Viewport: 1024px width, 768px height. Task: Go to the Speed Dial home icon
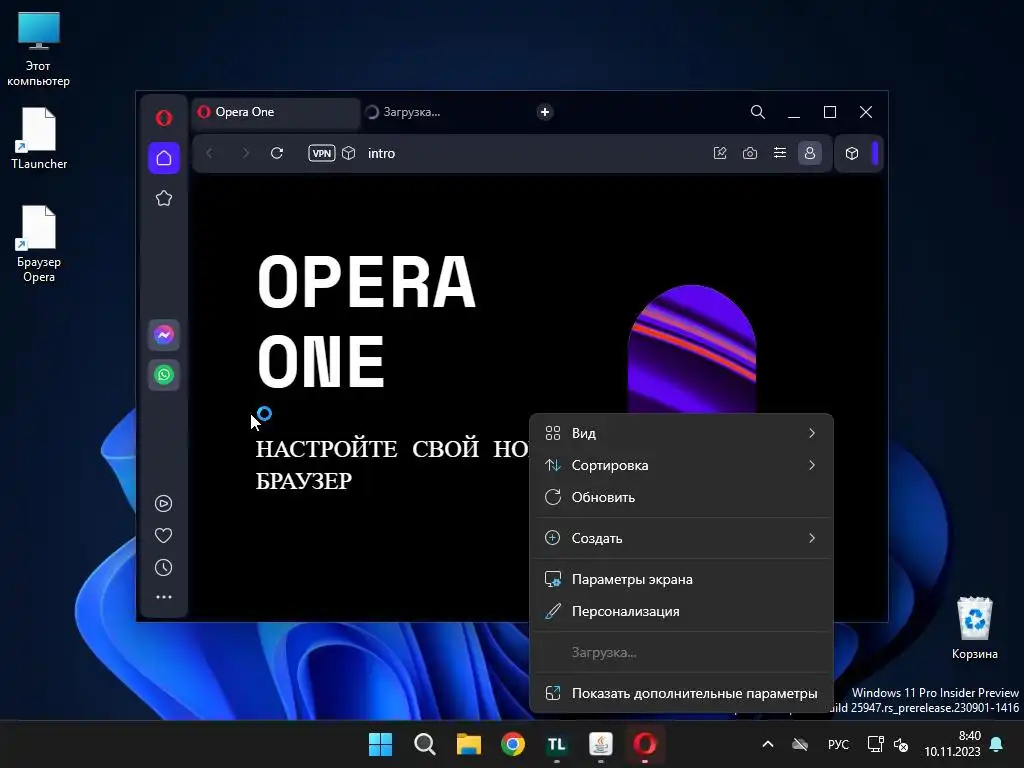pos(164,158)
